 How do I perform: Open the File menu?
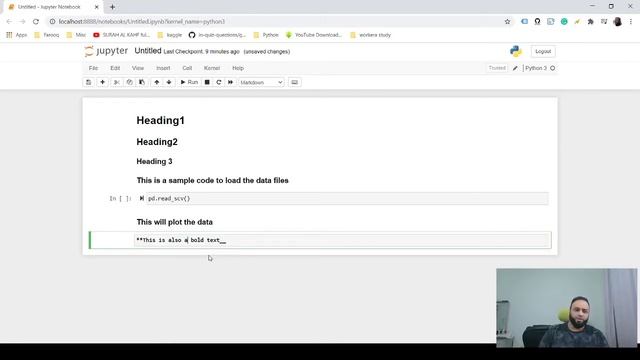tap(93, 68)
